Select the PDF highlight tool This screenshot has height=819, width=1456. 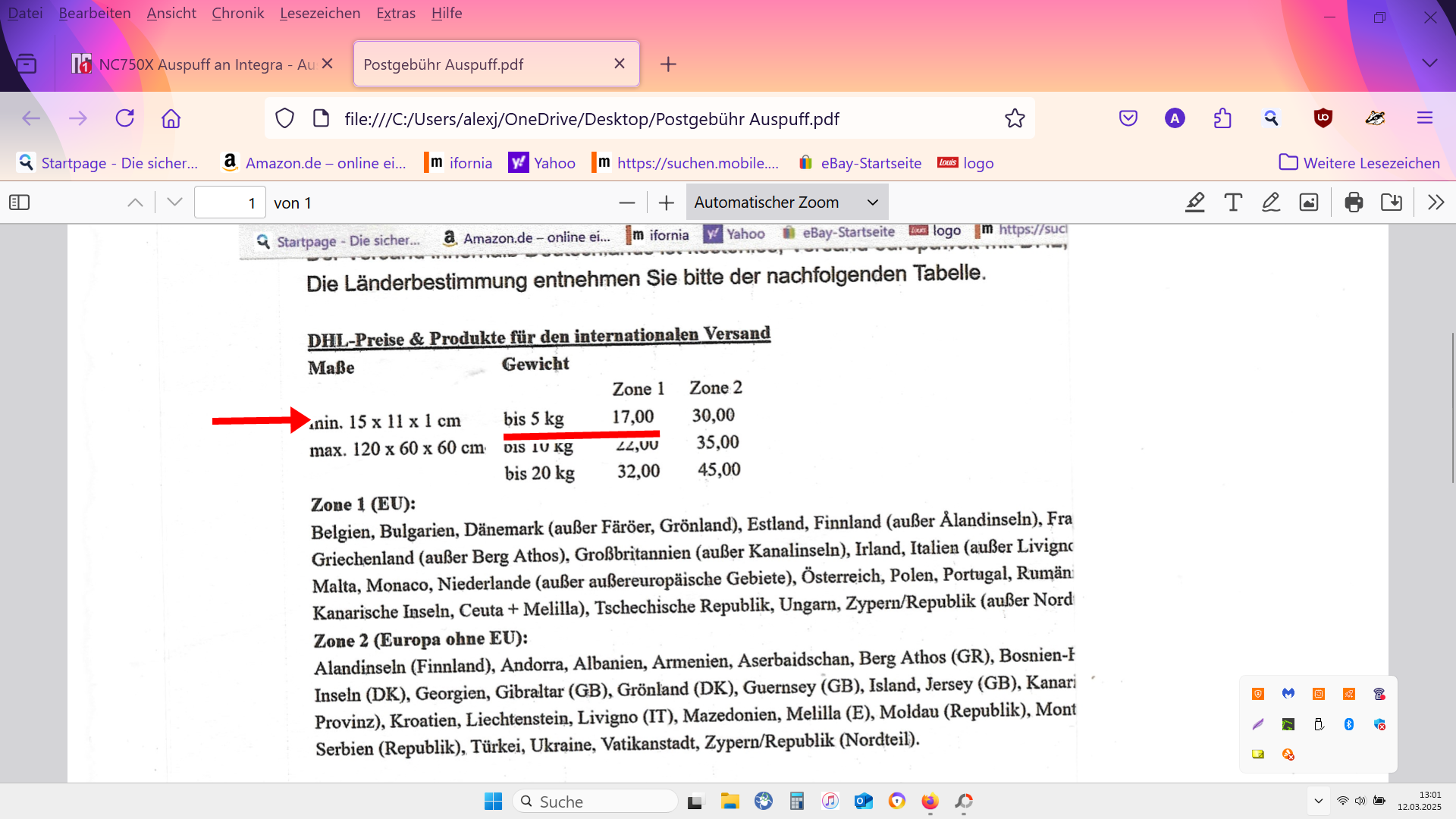pos(1195,202)
